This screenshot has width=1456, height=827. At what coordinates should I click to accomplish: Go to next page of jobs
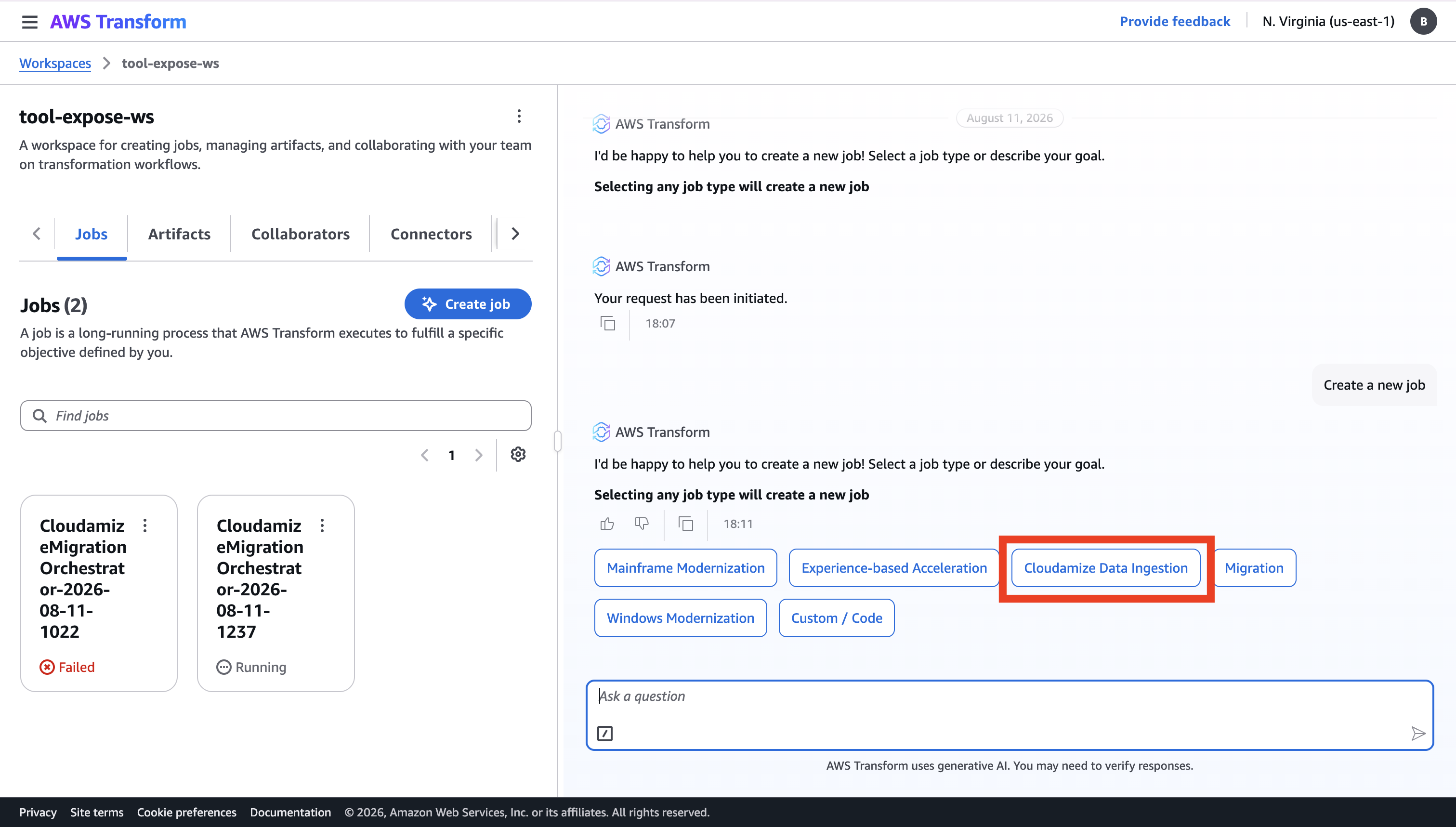pyautogui.click(x=479, y=455)
